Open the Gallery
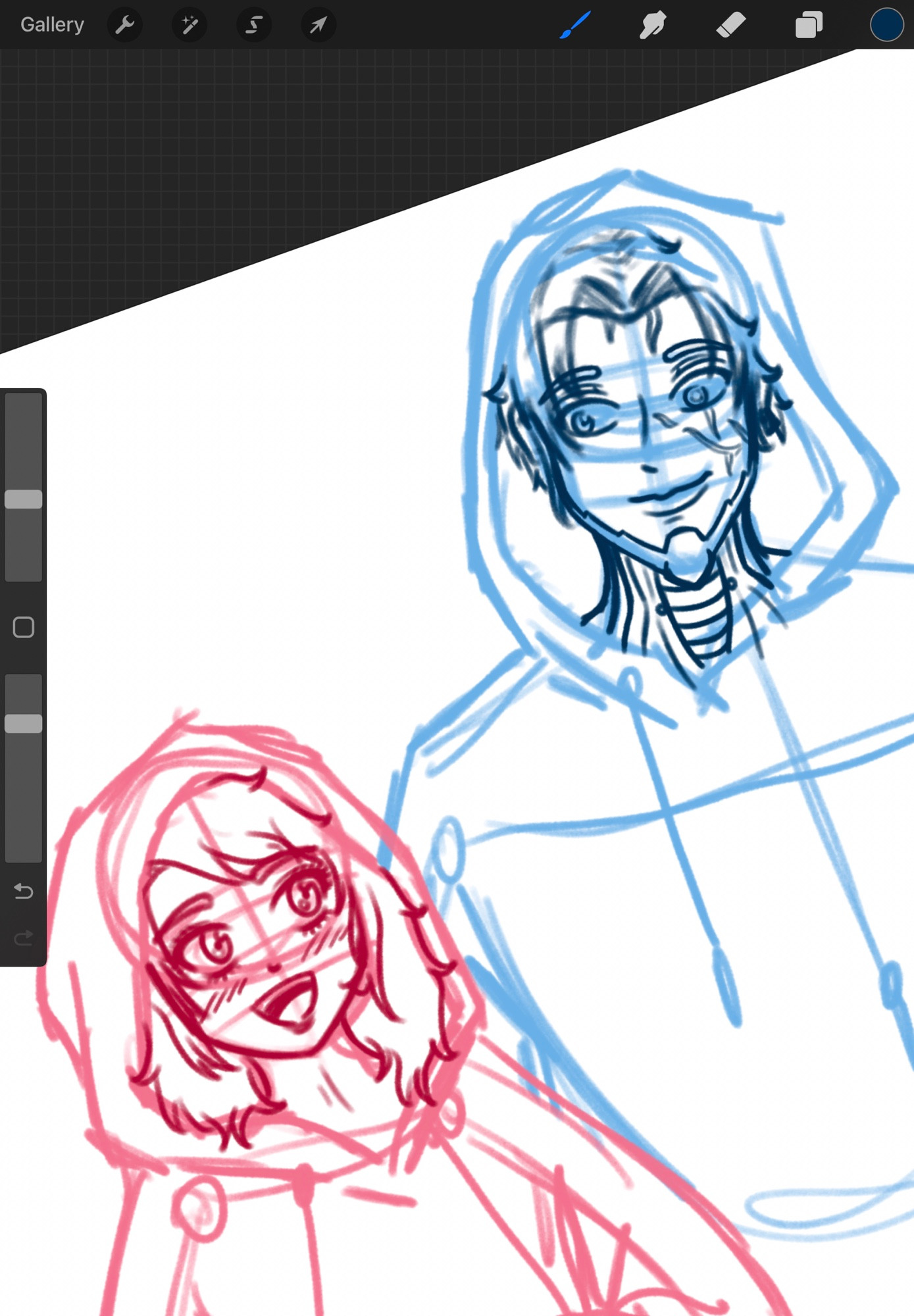 (x=52, y=25)
